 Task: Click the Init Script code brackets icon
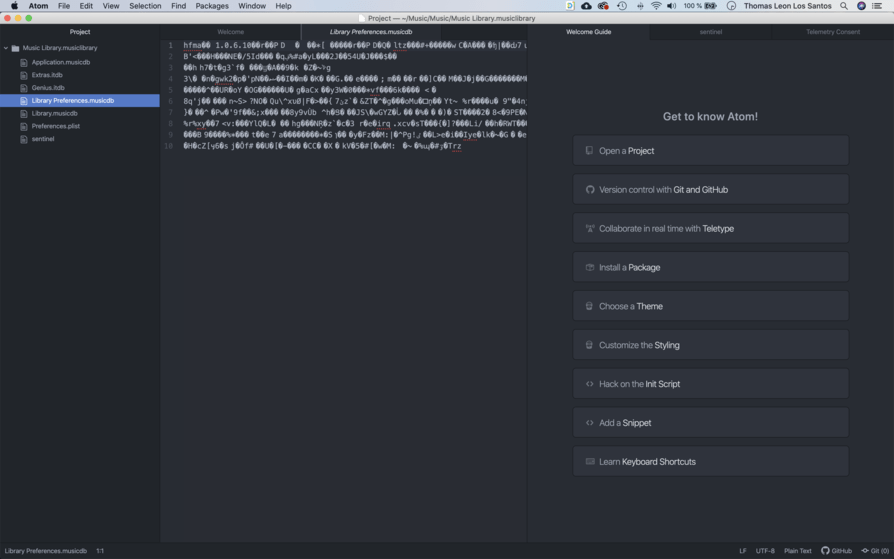click(590, 384)
